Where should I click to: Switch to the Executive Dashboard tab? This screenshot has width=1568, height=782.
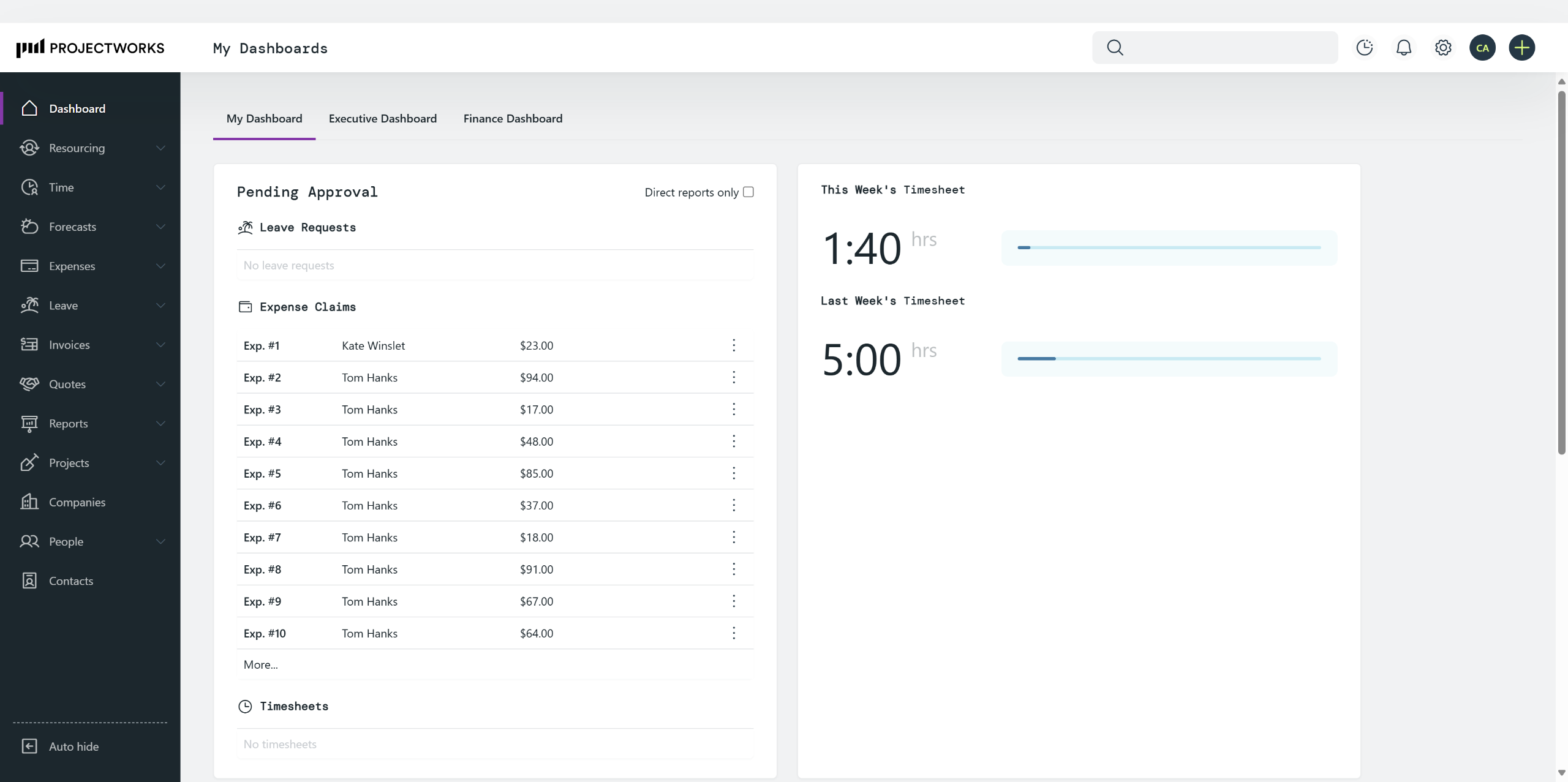tap(382, 119)
